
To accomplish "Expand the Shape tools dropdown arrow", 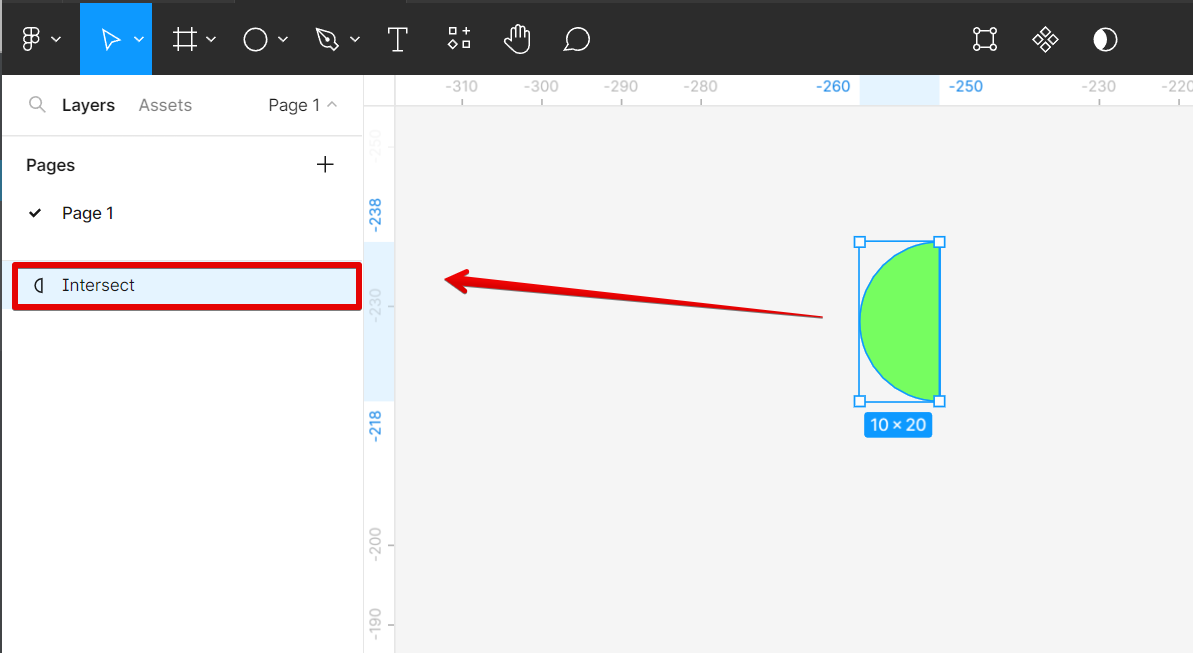I will [283, 39].
